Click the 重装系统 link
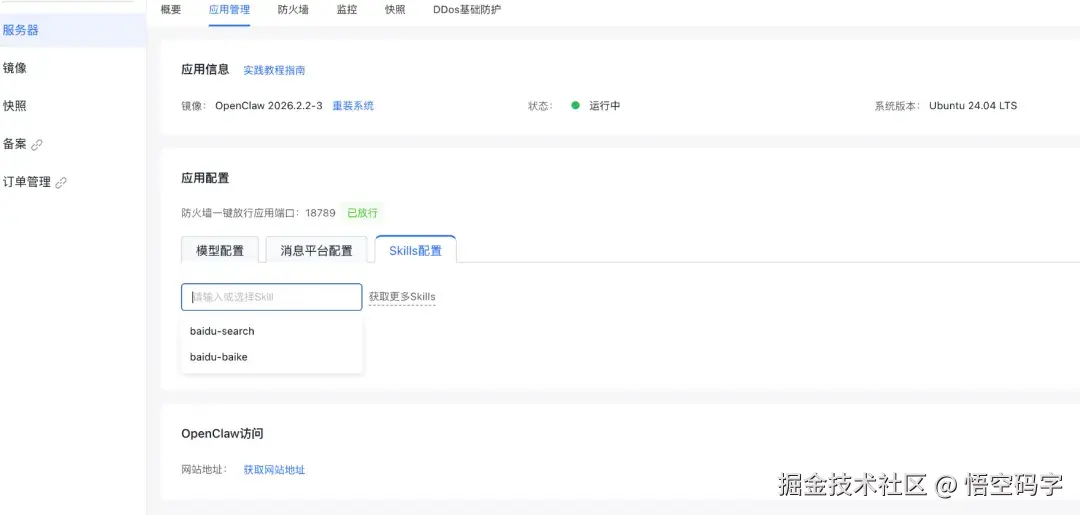The height and width of the screenshot is (515, 1080). coord(353,106)
